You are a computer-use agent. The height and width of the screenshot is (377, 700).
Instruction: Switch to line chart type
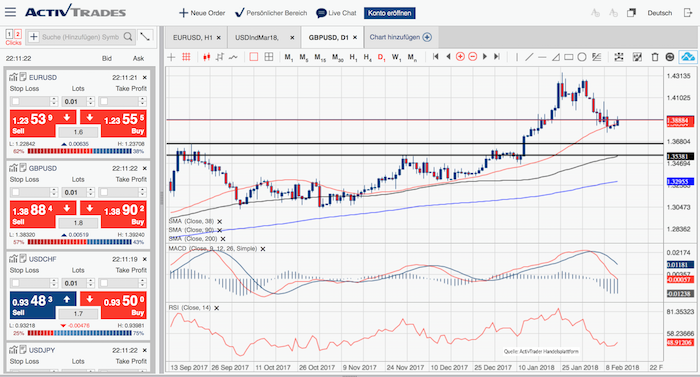pos(233,57)
